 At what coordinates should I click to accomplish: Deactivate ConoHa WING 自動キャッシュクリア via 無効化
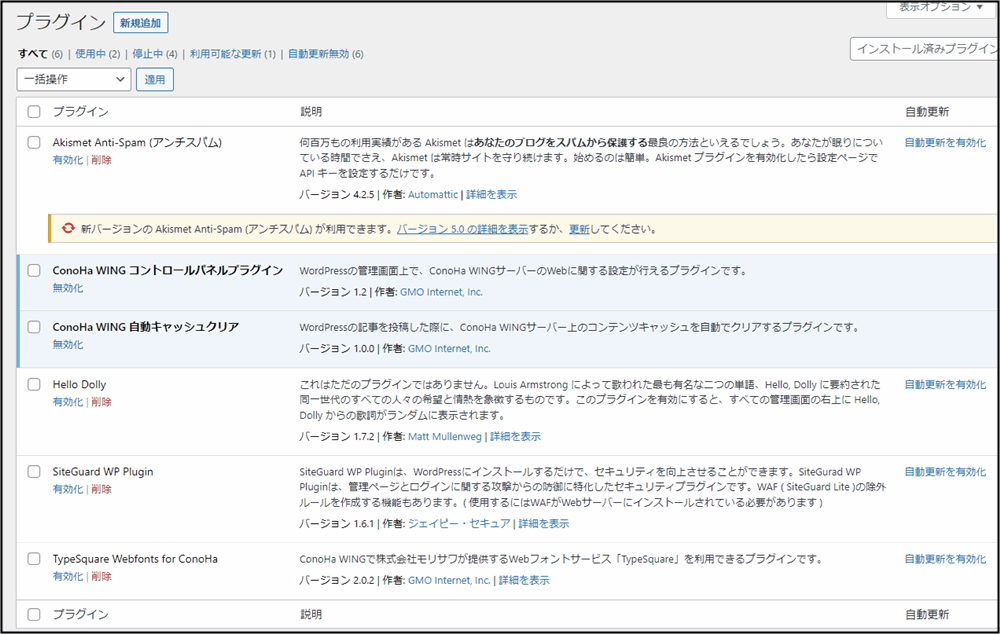[68, 344]
